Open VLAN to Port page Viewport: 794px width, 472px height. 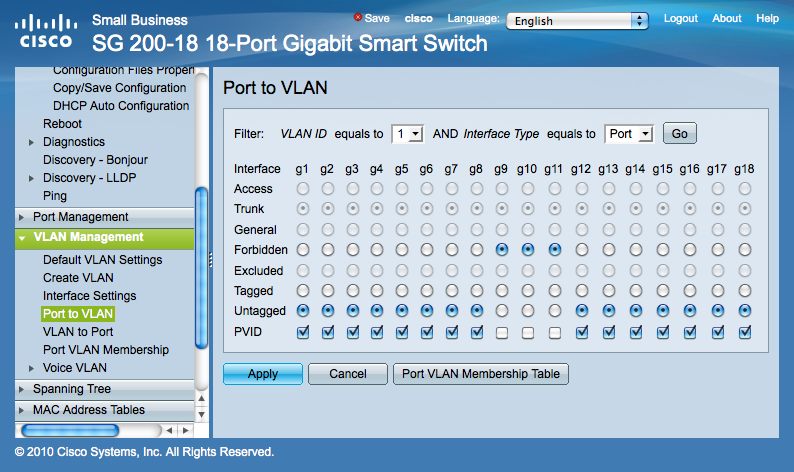coord(78,332)
